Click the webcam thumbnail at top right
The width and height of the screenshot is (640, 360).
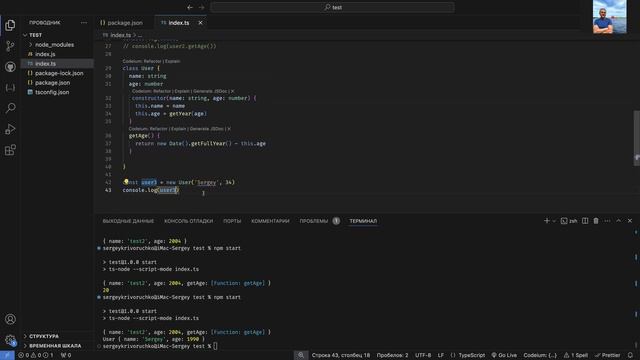[x=609, y=17]
